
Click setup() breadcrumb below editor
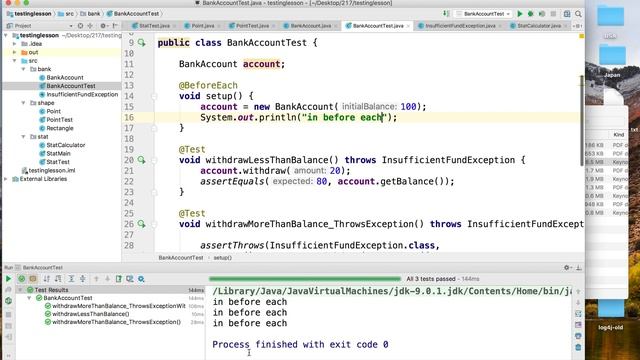click(222, 258)
